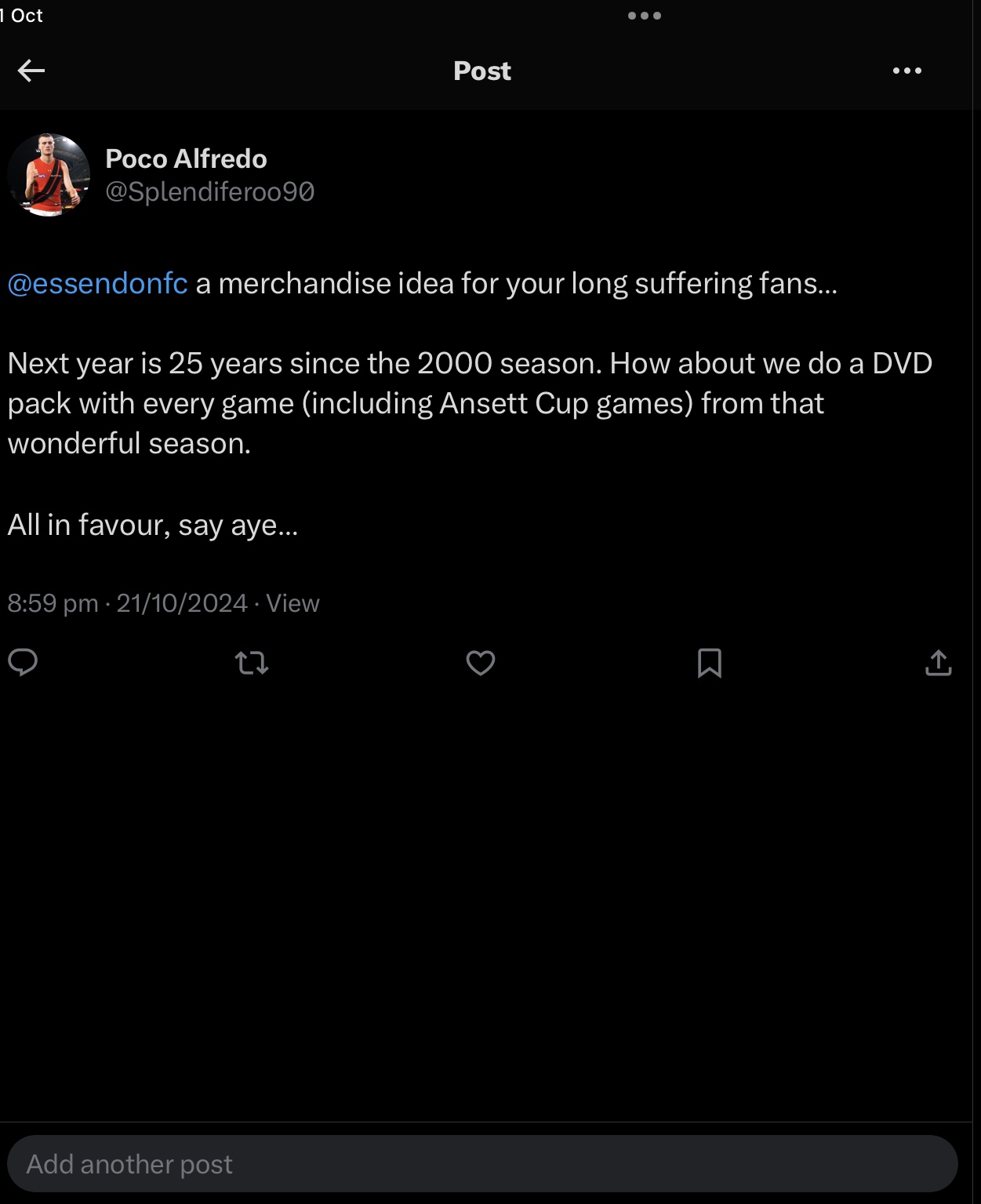Tap the reply speech bubble icon
This screenshot has width=981, height=1204.
coord(23,663)
